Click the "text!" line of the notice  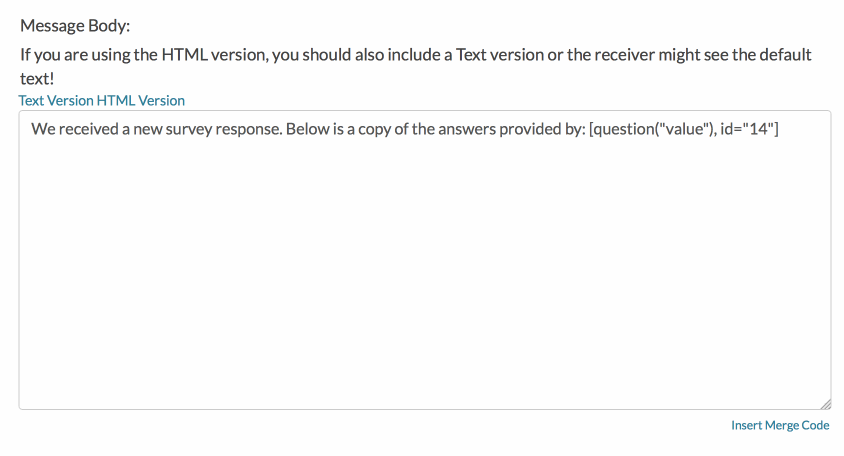(x=37, y=77)
